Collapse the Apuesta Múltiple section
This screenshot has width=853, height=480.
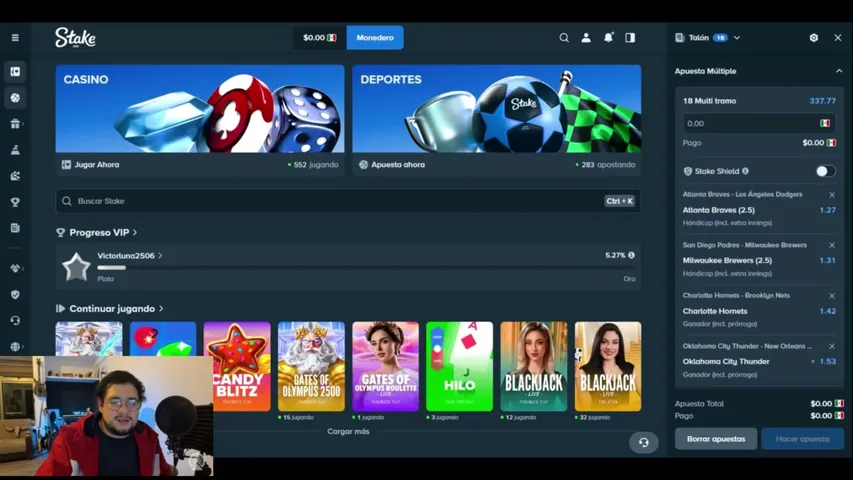click(x=839, y=71)
